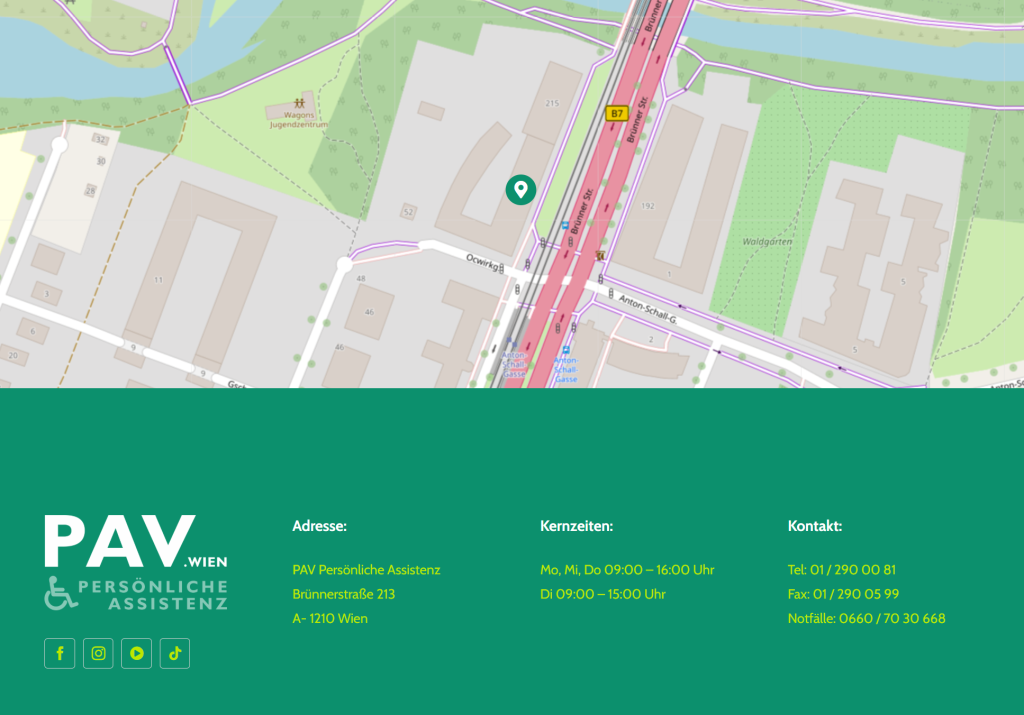
Task: Click the Waldgarten label on the map
Action: [766, 241]
